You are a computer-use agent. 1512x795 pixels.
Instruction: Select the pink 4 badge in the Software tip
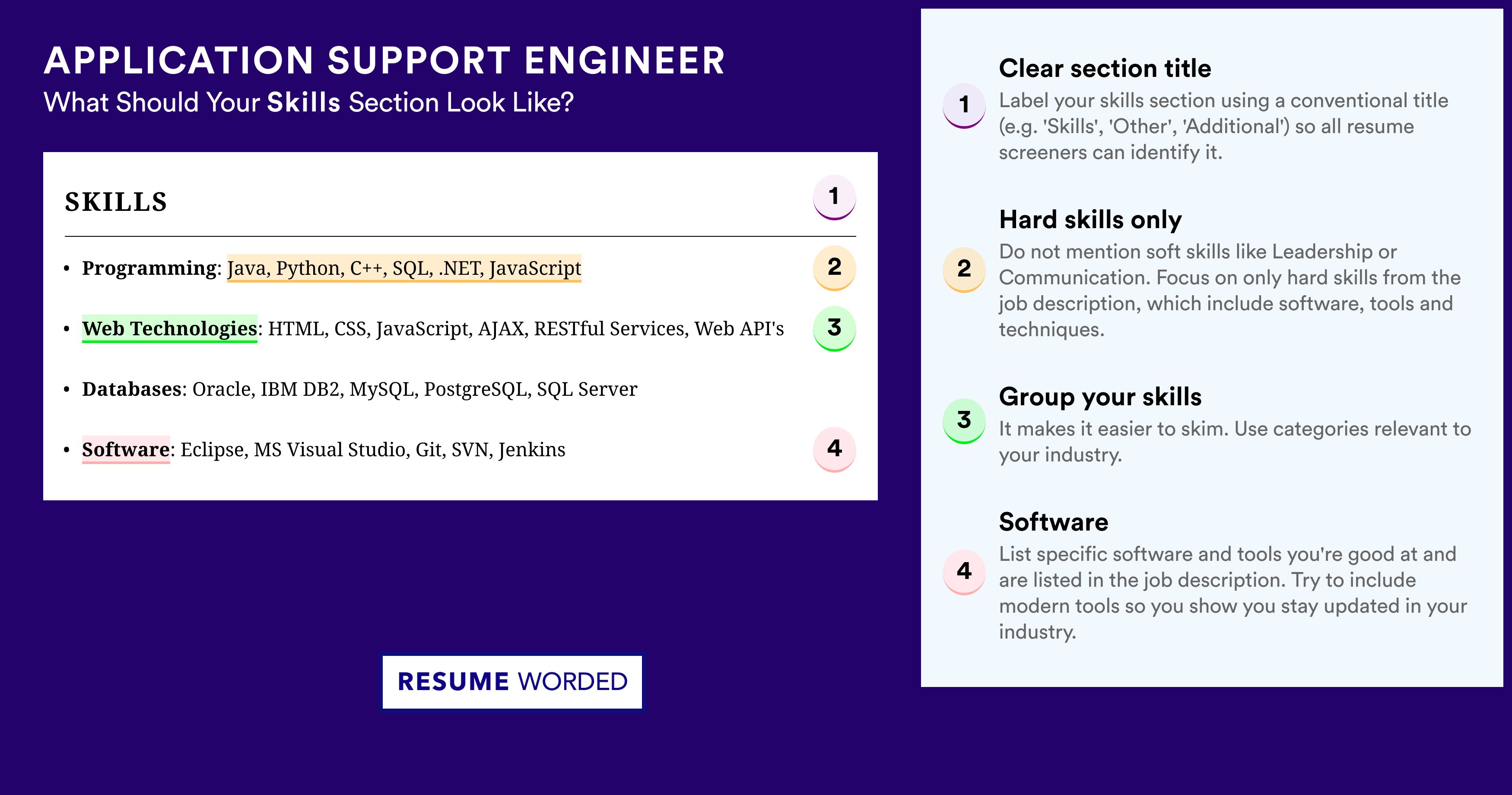tap(964, 572)
